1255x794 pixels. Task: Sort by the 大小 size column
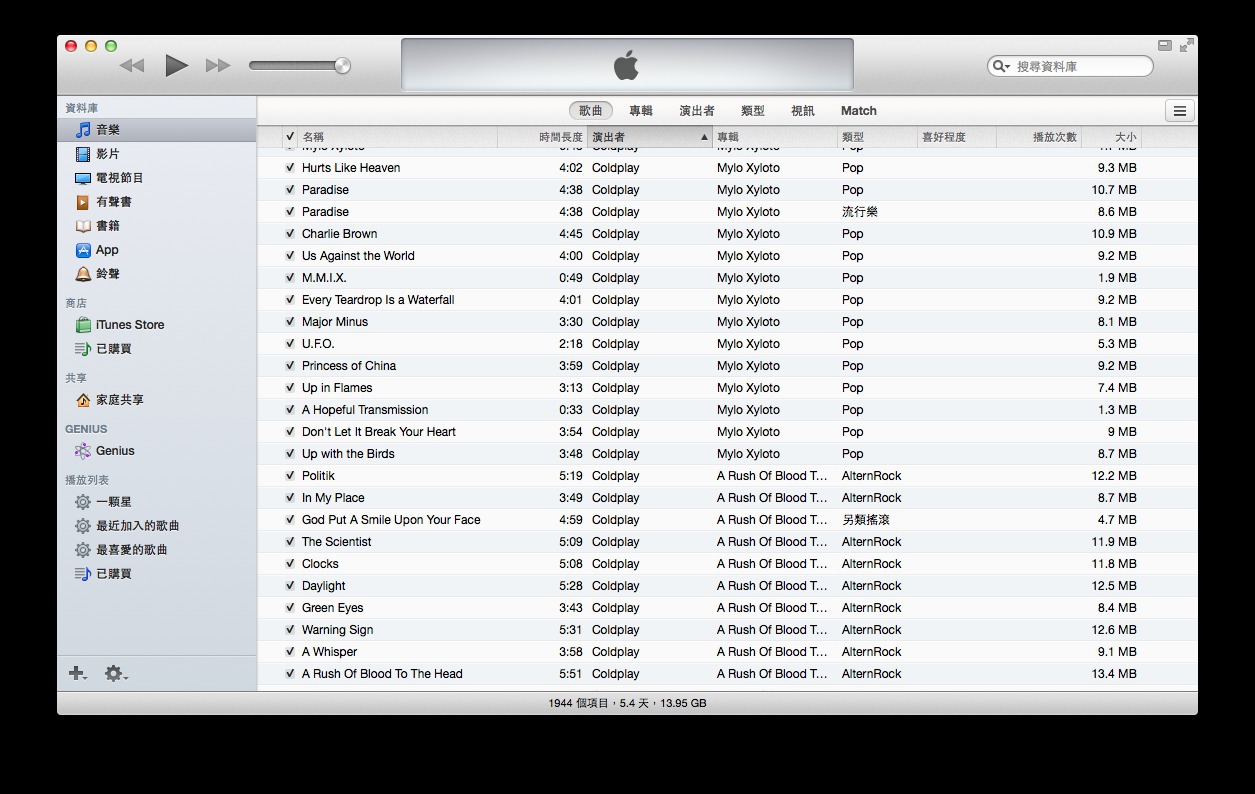(x=1111, y=137)
